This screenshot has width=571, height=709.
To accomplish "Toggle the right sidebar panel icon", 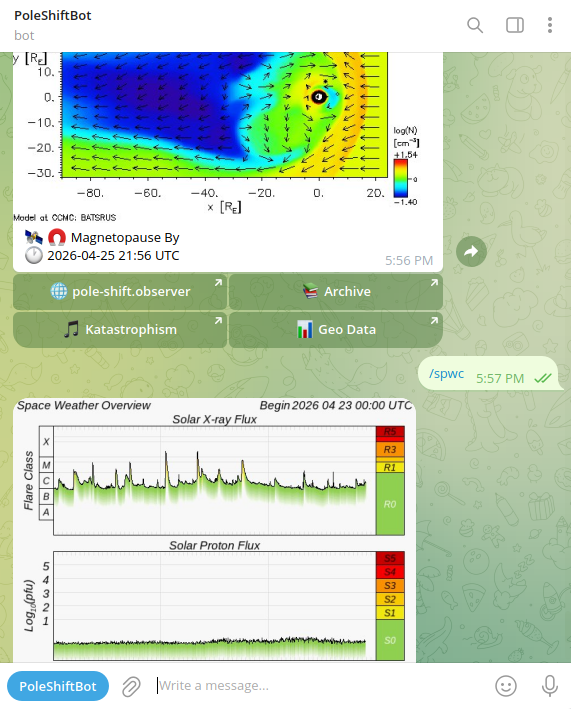I will coord(514,25).
